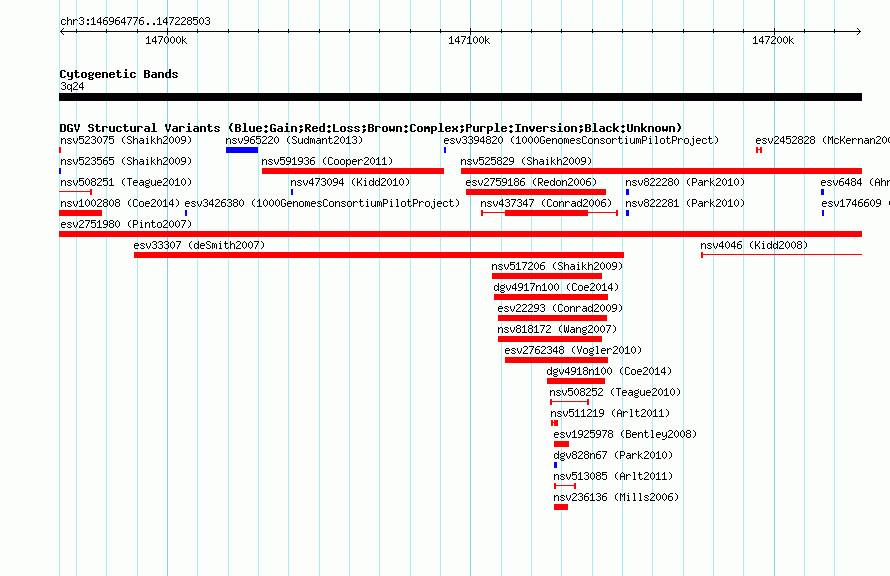The image size is (890, 576).
Task: Click the esv6484 variant label
Action: [855, 182]
